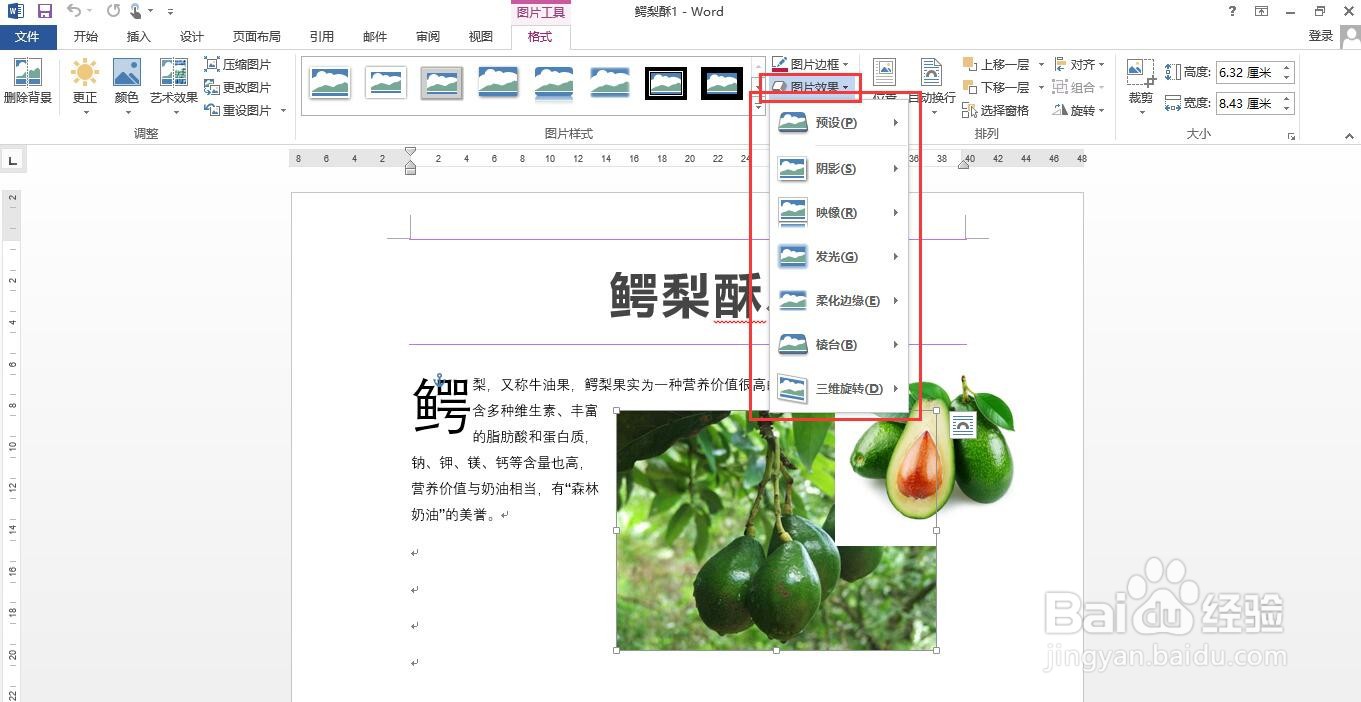Open the Reflection (映像) submenu
1361x702 pixels.
[x=839, y=213]
